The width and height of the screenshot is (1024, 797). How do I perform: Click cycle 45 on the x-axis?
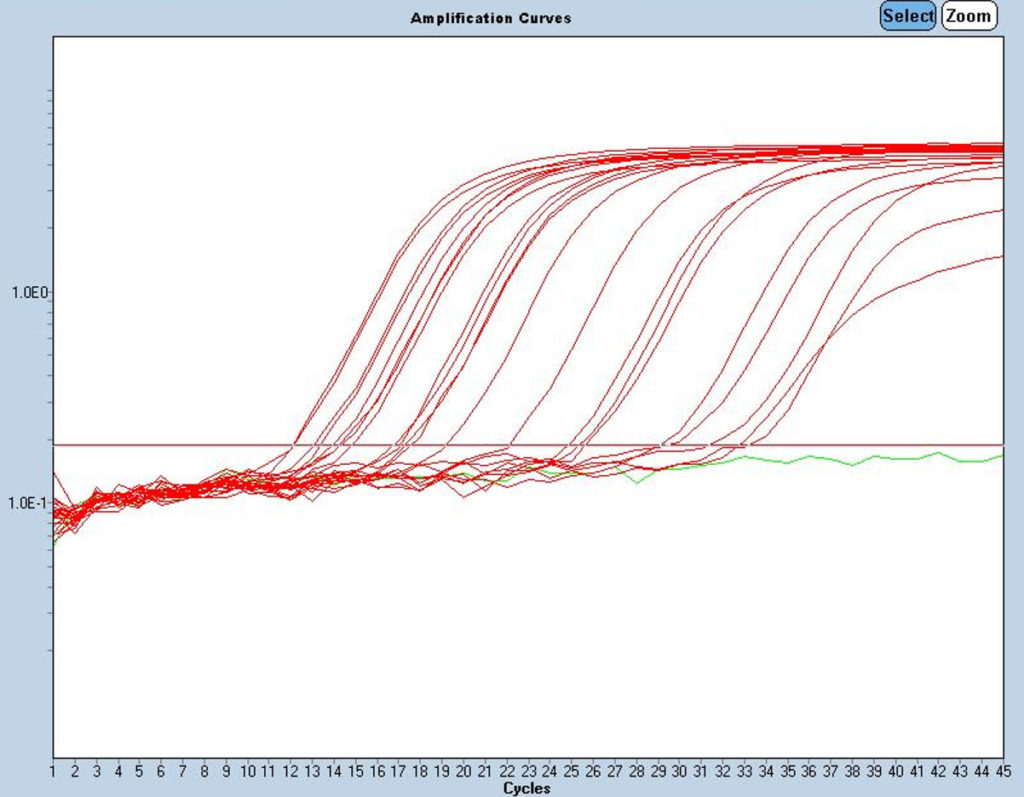point(1001,772)
